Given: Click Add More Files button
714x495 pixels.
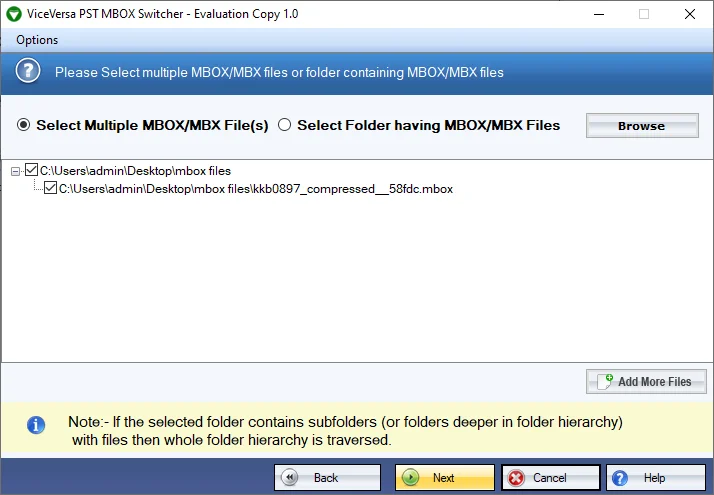Looking at the screenshot, I should coord(646,382).
